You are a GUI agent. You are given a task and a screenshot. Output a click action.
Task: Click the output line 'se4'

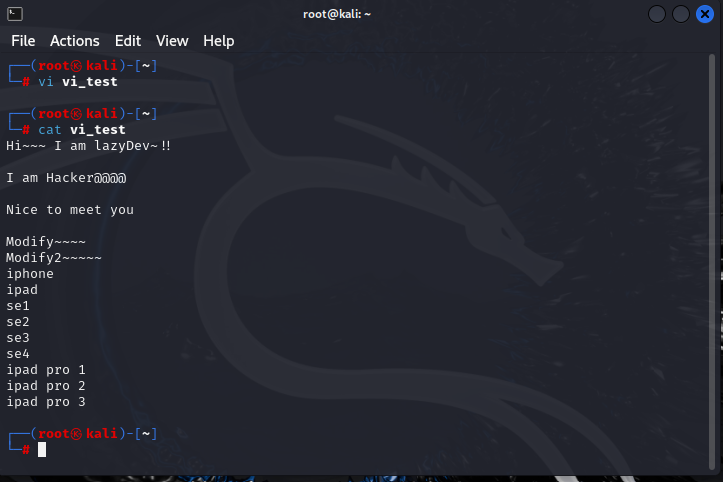point(18,354)
